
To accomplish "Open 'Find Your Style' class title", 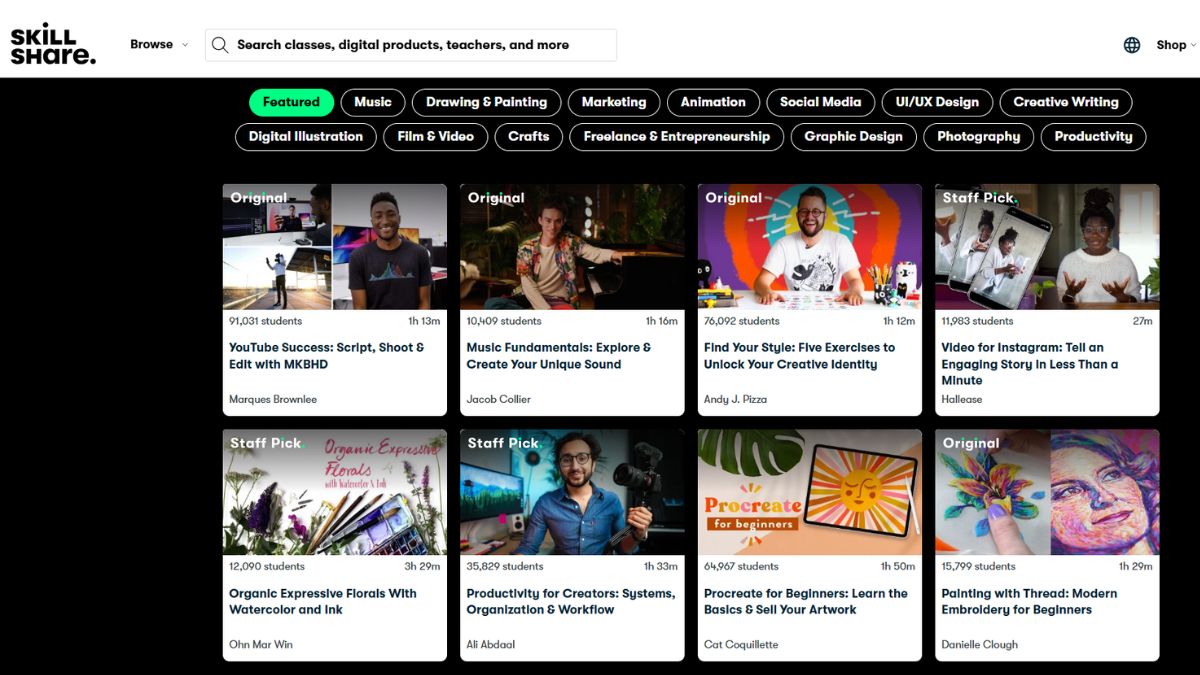I will (x=800, y=356).
